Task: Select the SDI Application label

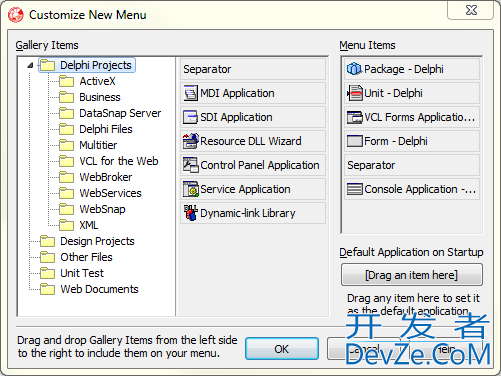Action: (x=236, y=117)
